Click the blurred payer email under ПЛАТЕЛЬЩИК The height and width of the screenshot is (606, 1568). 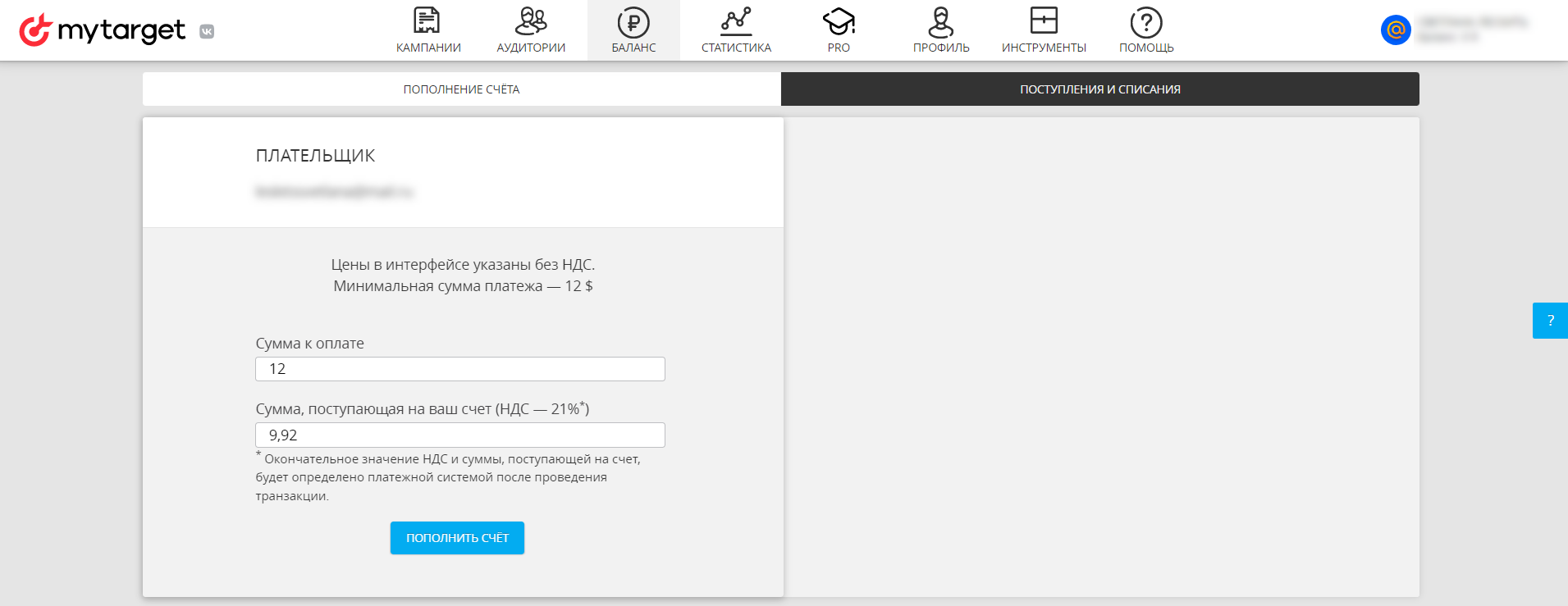(335, 192)
